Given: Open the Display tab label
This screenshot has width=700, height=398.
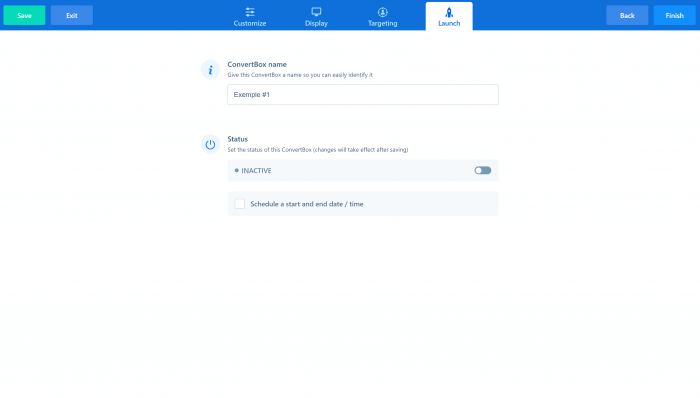Looking at the screenshot, I should 316,24.
